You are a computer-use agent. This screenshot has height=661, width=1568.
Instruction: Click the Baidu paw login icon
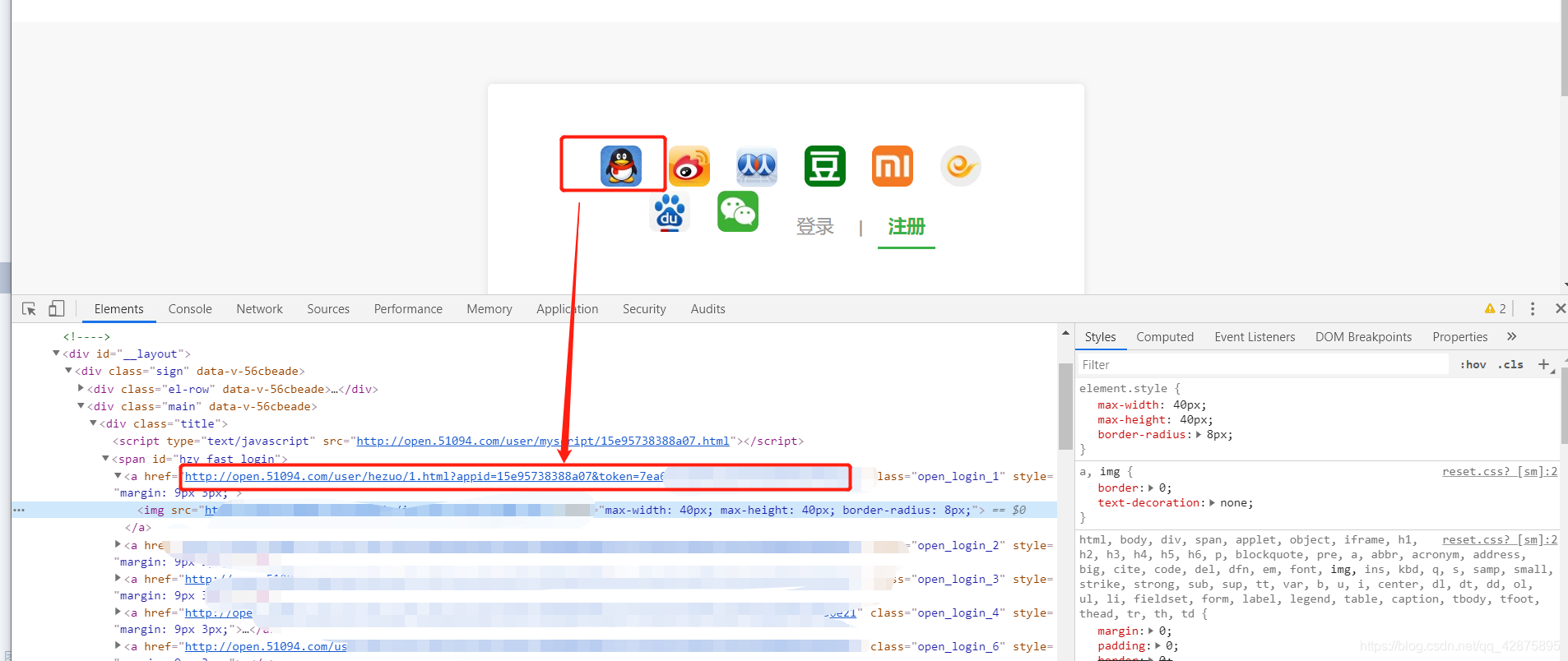tap(670, 212)
